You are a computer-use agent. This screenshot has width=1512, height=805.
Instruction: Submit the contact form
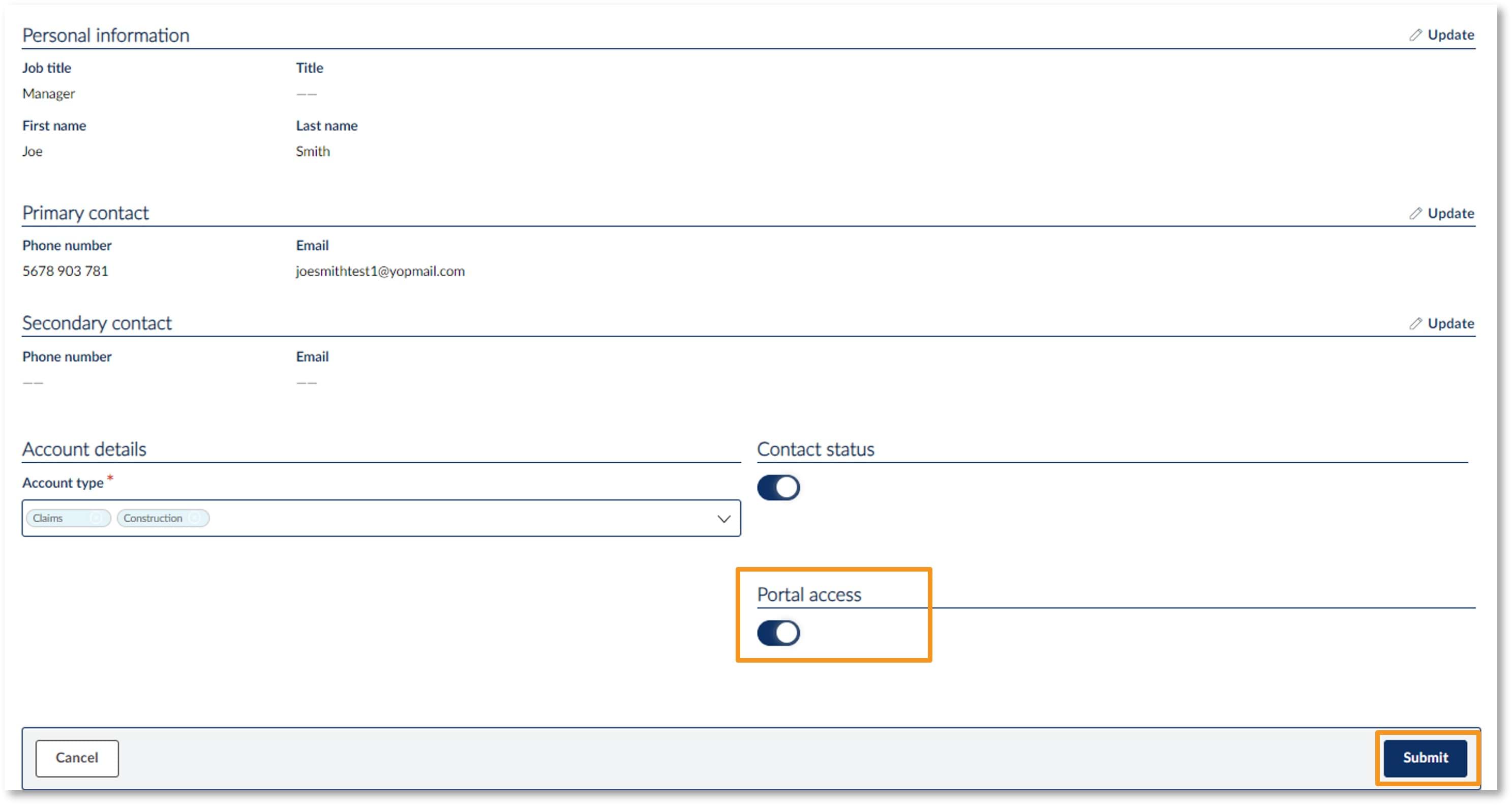[x=1425, y=758]
